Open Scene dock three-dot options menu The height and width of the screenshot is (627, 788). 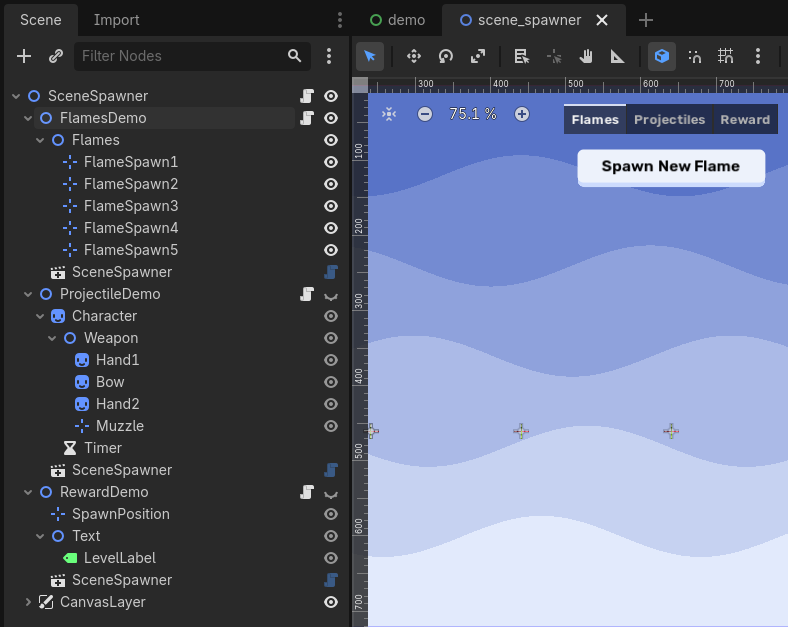coord(329,56)
